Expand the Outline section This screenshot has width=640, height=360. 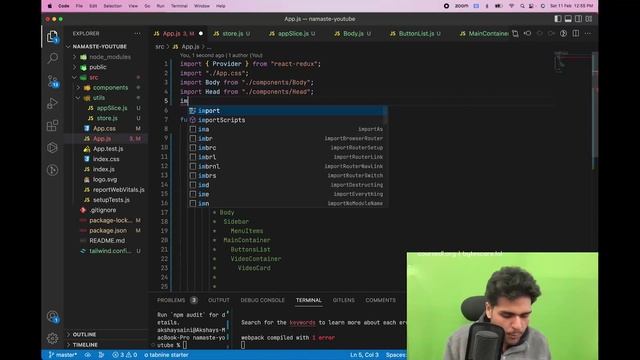(x=106, y=334)
